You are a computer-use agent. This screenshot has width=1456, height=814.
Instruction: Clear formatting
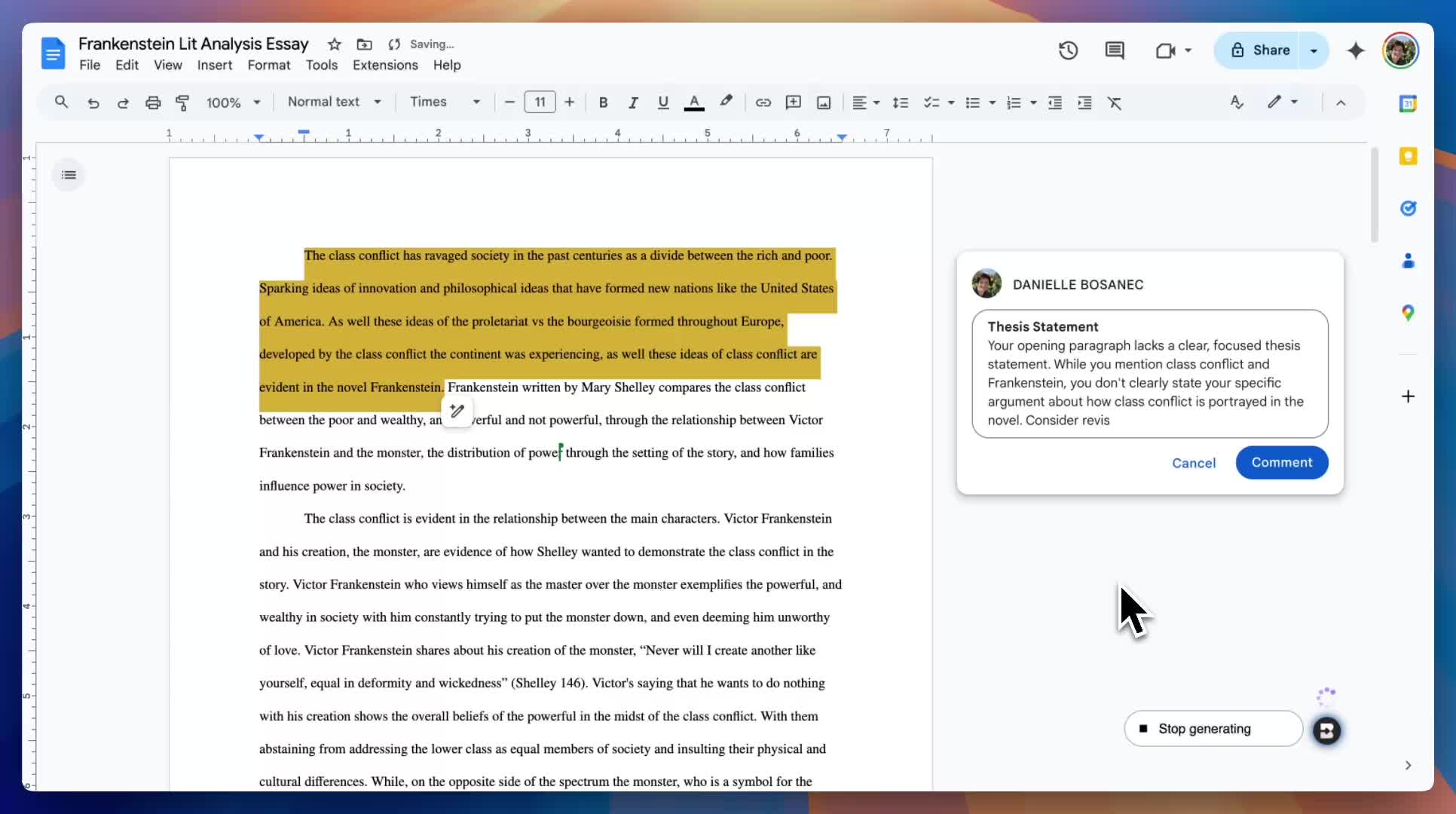[x=1115, y=103]
